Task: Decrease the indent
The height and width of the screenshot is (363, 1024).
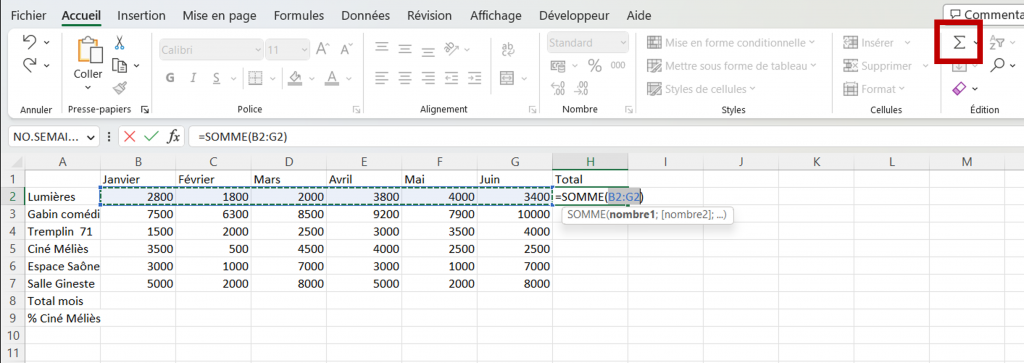Action: coord(451,78)
